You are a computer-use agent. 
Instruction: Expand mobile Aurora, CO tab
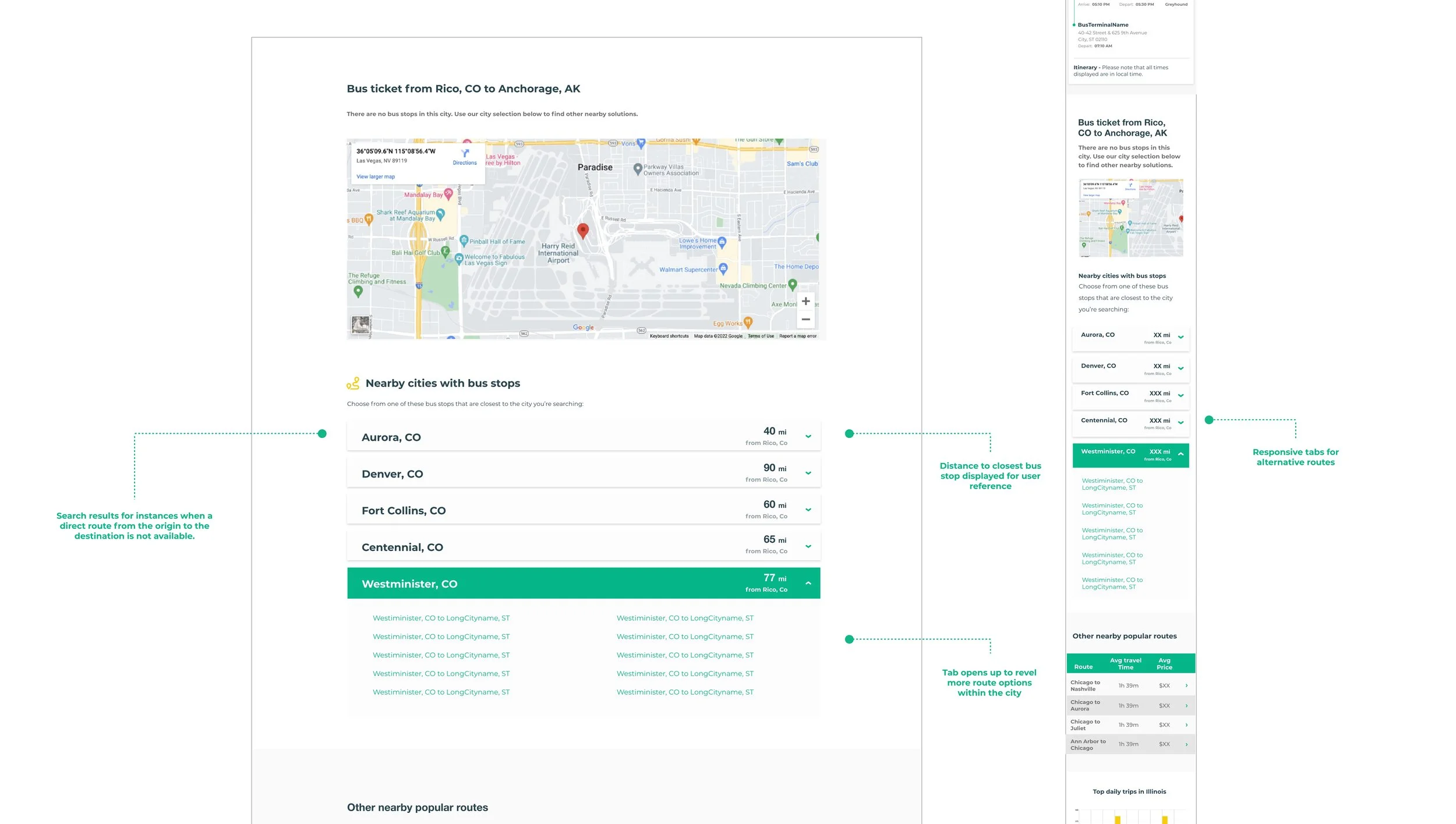(x=1181, y=337)
